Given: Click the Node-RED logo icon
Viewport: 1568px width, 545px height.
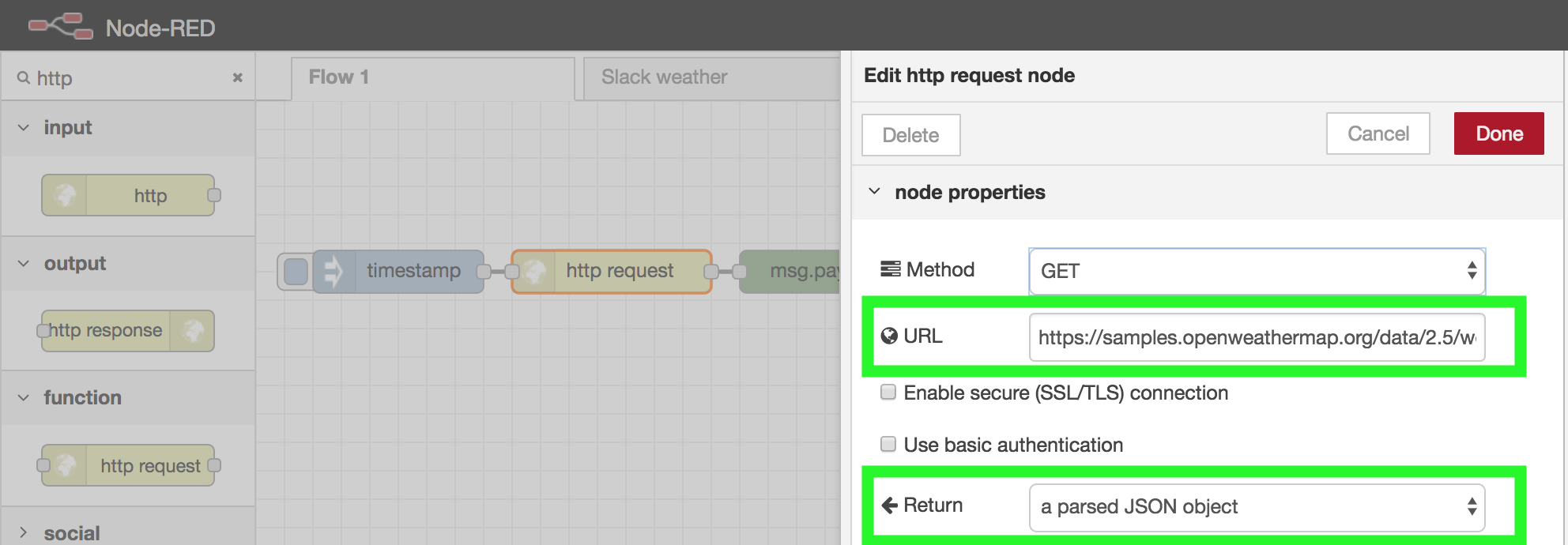Looking at the screenshot, I should pyautogui.click(x=60, y=26).
